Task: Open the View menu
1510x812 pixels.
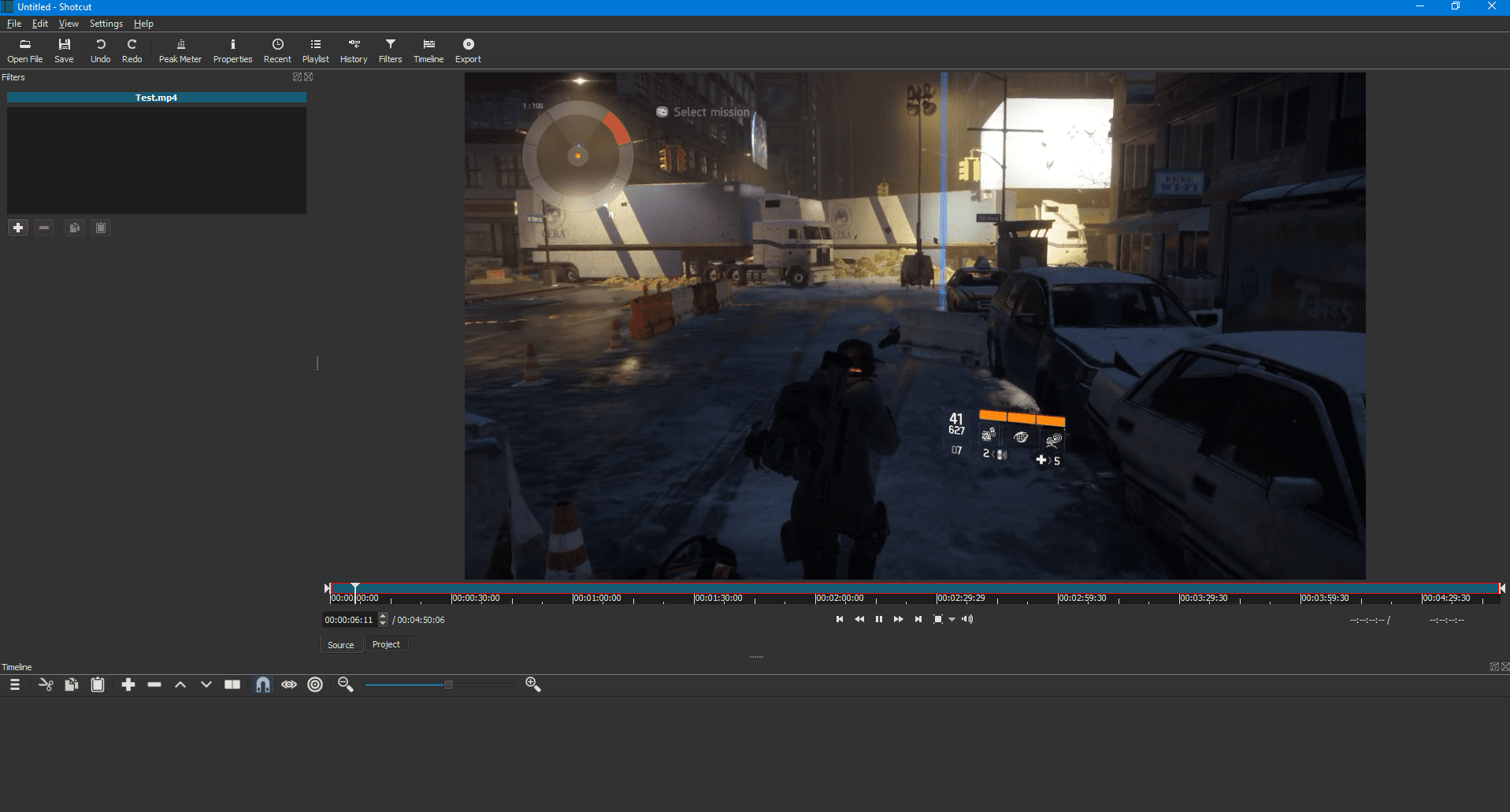Action: (x=69, y=24)
